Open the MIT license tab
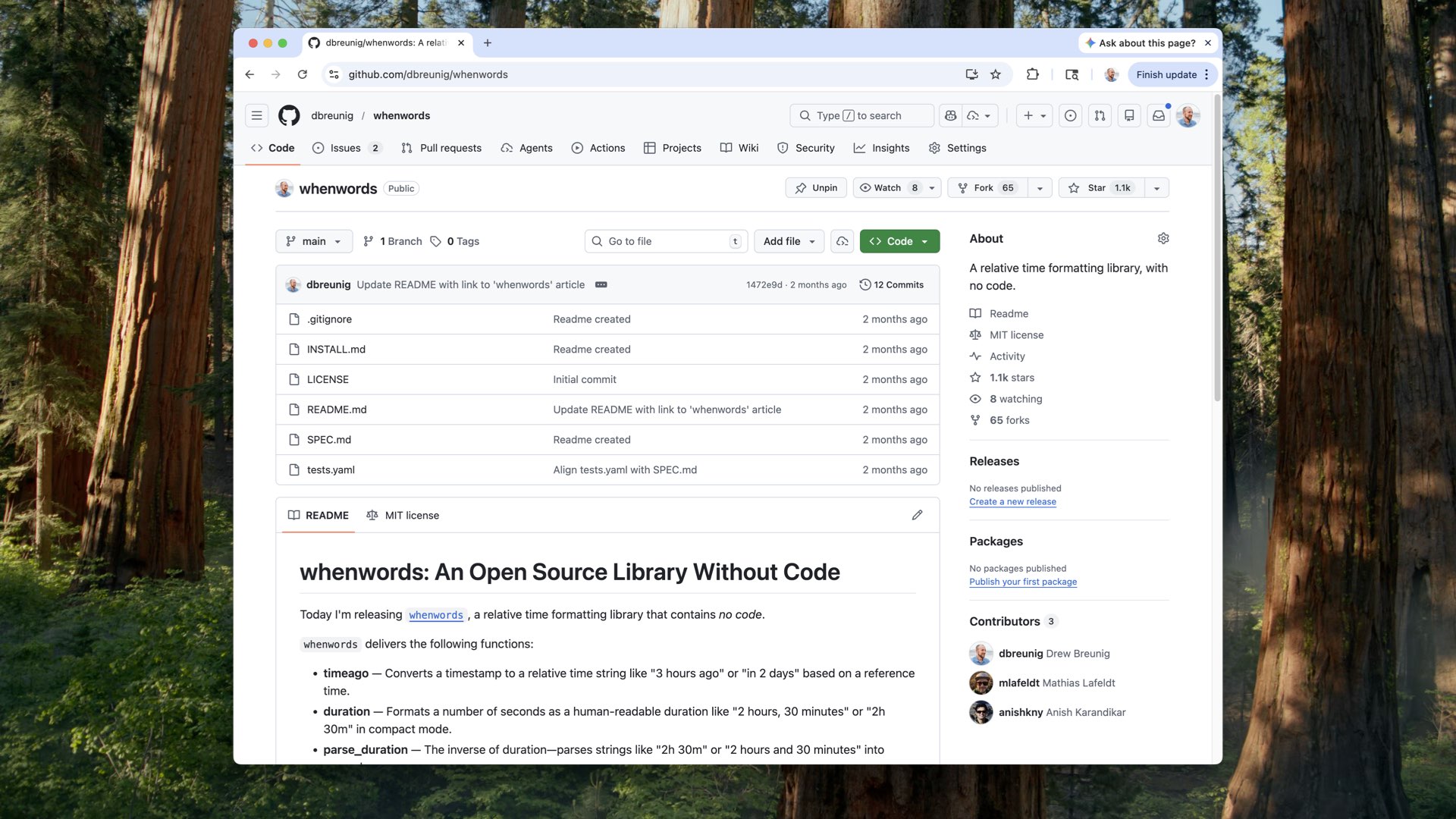The height and width of the screenshot is (819, 1456). click(x=403, y=515)
